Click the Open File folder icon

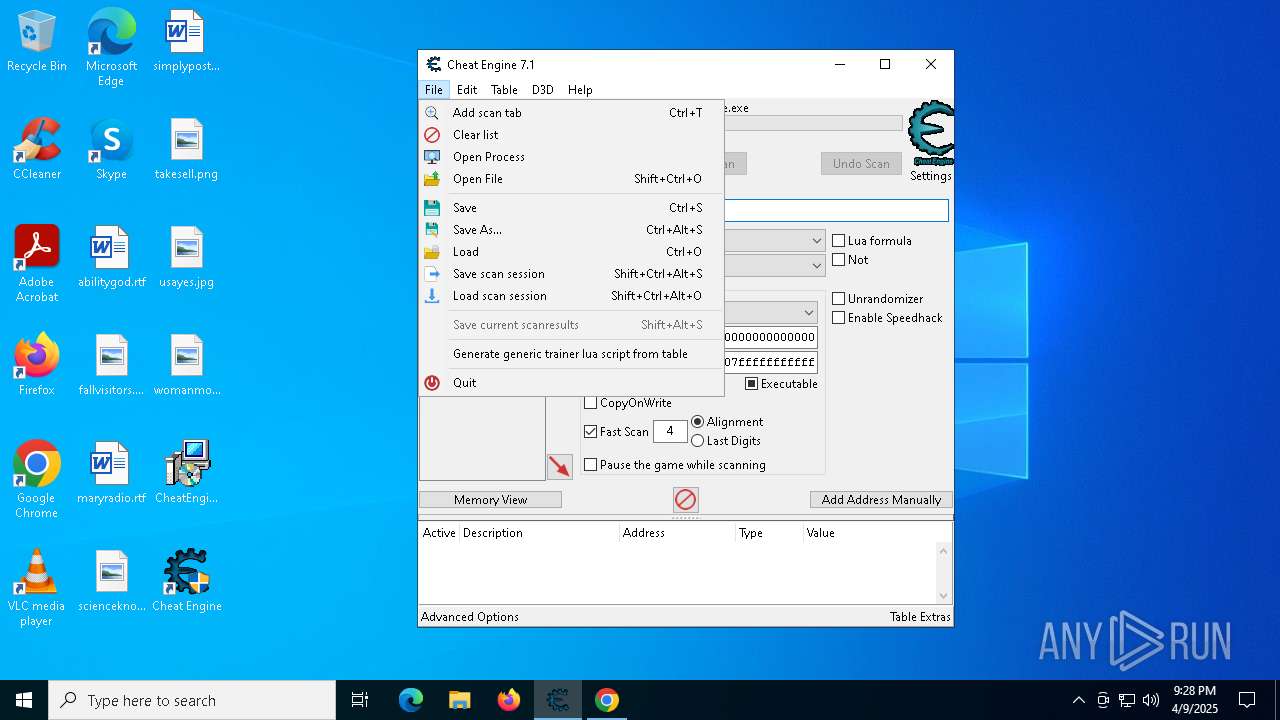[x=432, y=179]
